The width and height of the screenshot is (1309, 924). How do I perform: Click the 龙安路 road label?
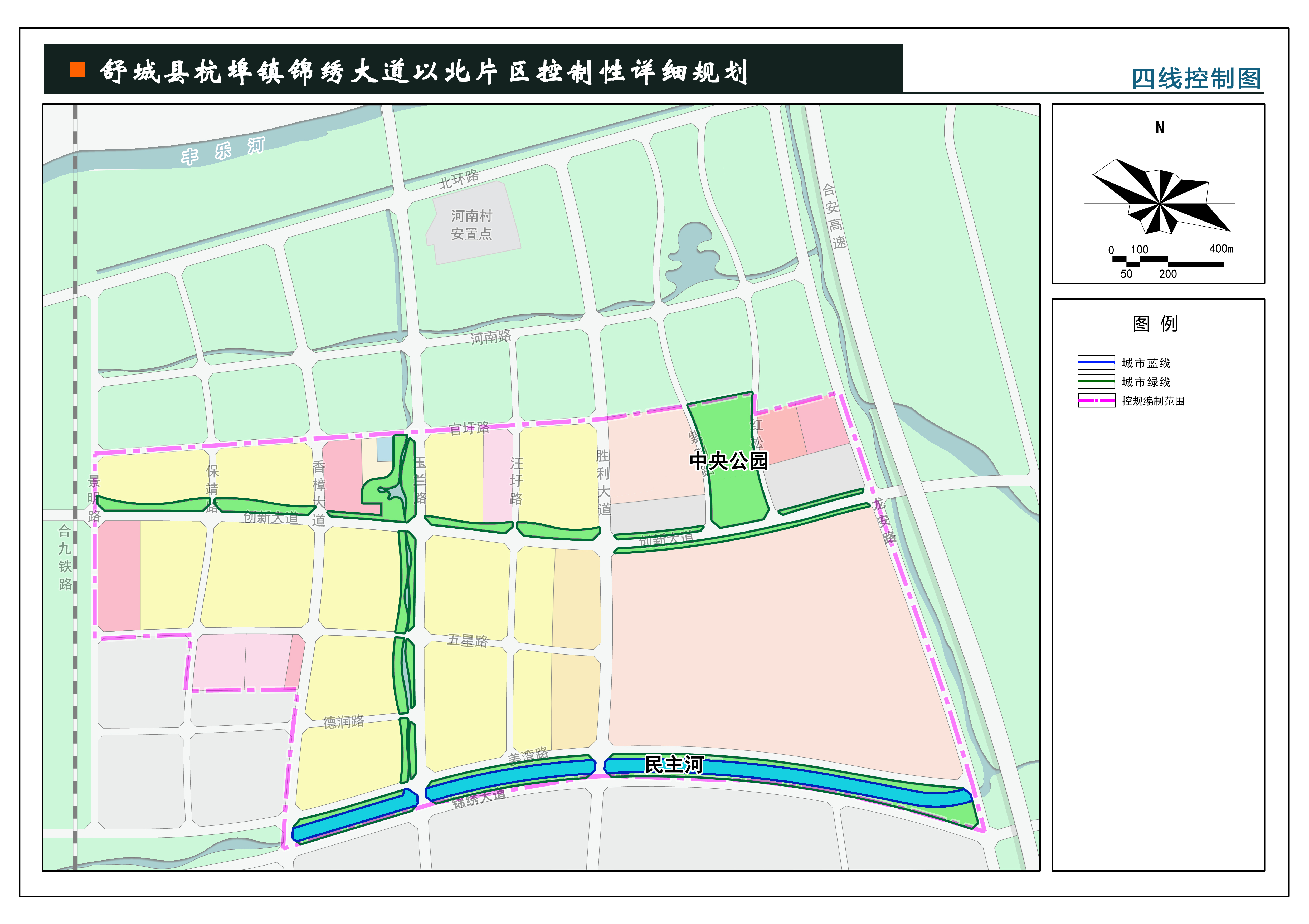pos(884,521)
